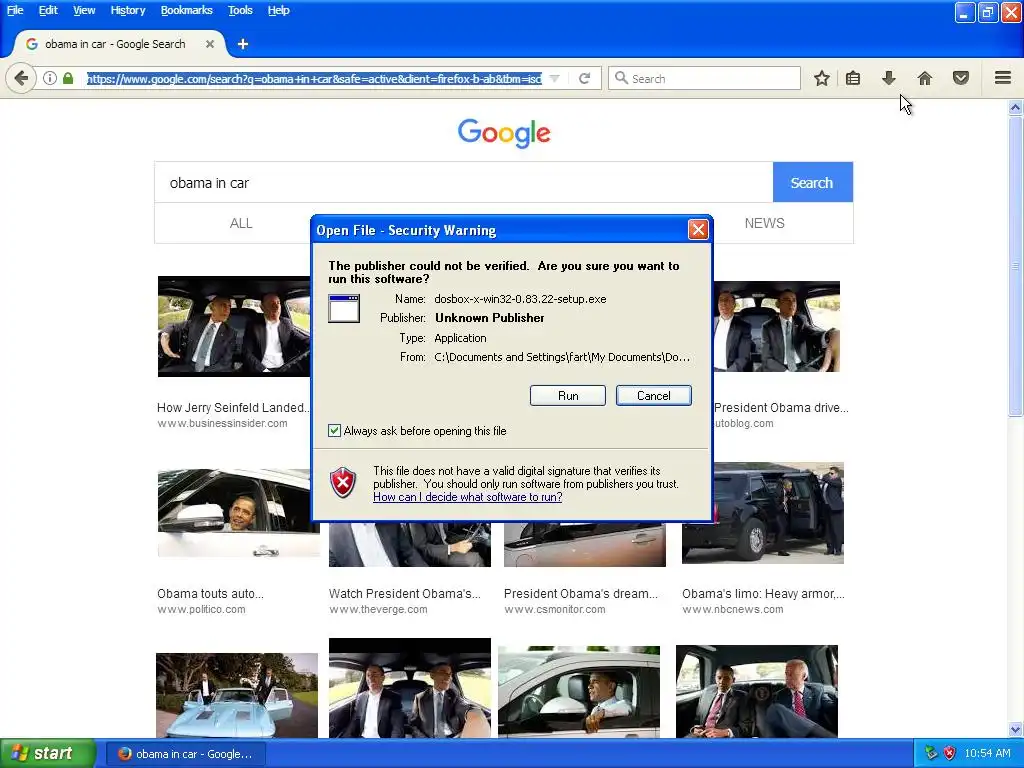
Task: Select the 'obama in car - Google Search' tab
Action: click(x=115, y=44)
